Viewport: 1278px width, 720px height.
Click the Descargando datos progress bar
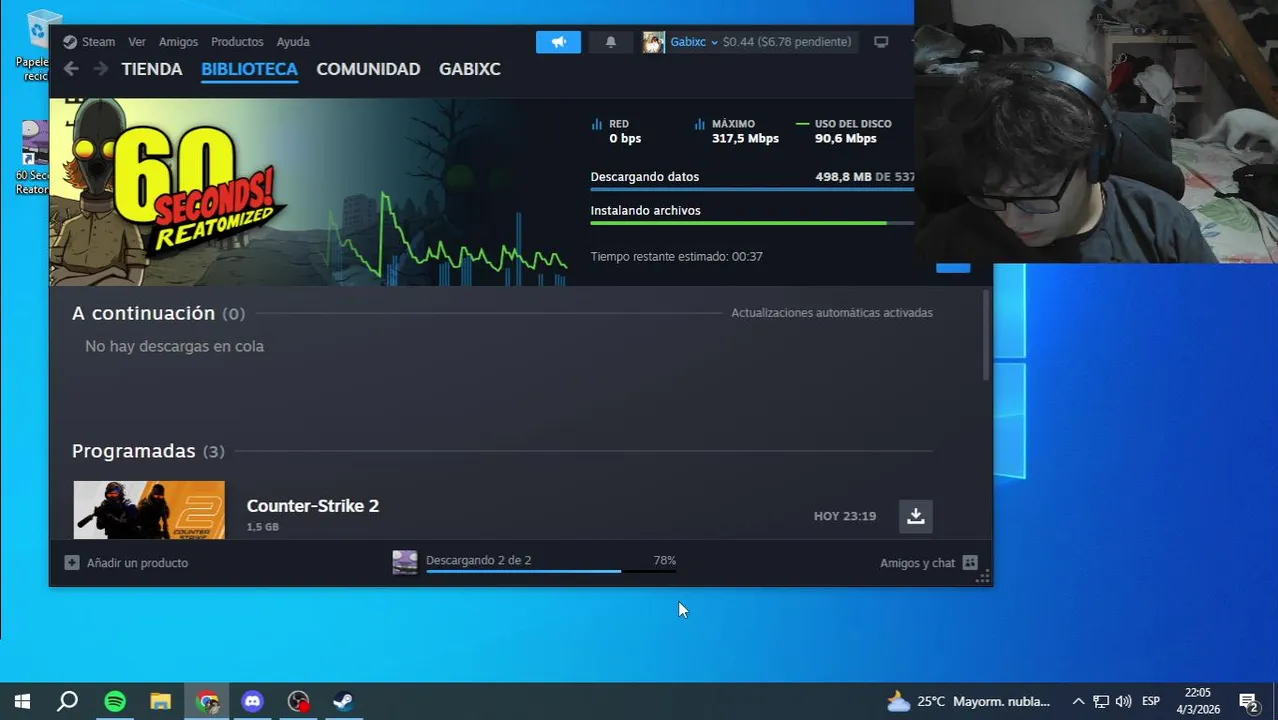(x=752, y=189)
